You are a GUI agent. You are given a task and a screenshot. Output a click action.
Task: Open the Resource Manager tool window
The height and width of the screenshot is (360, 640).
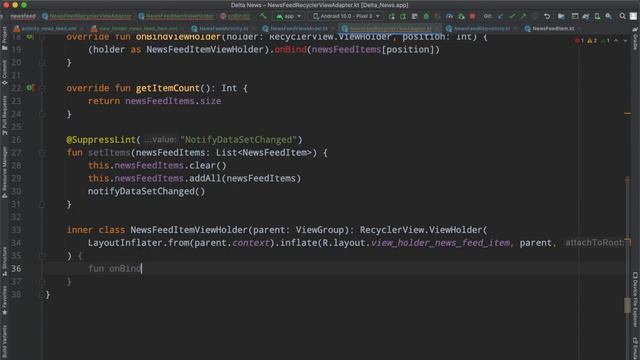(x=4, y=172)
